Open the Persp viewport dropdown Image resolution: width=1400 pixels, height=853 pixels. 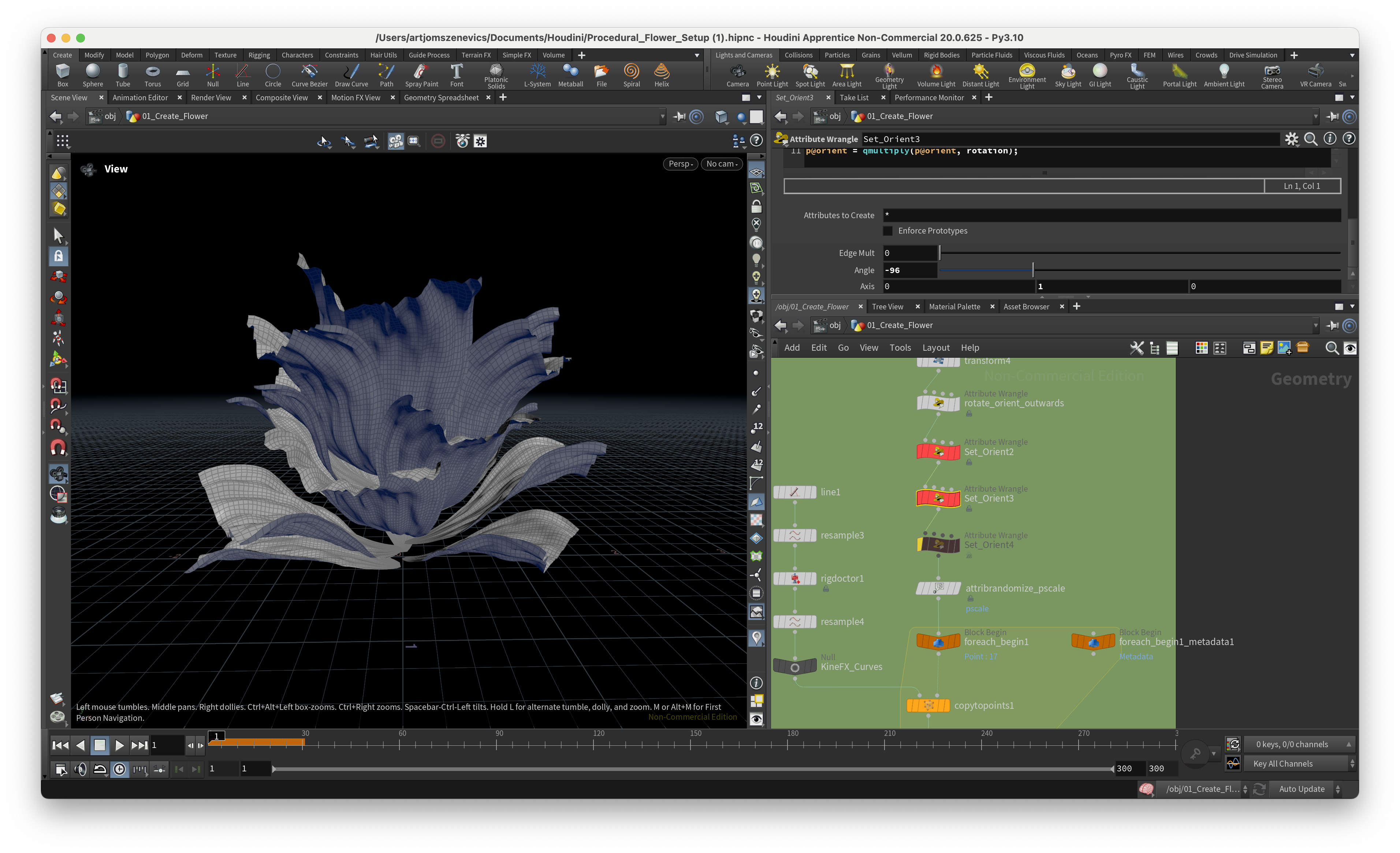coord(680,164)
